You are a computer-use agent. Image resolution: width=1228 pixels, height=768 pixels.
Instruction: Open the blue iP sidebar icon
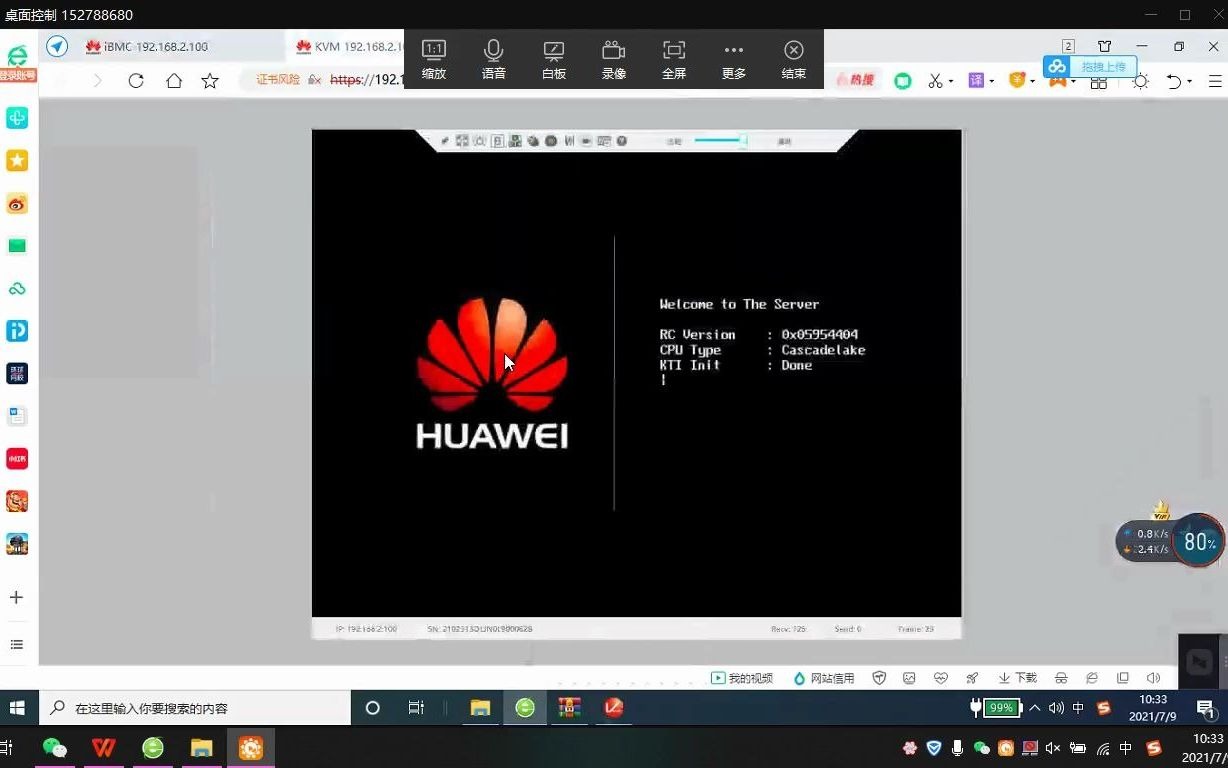click(17, 331)
